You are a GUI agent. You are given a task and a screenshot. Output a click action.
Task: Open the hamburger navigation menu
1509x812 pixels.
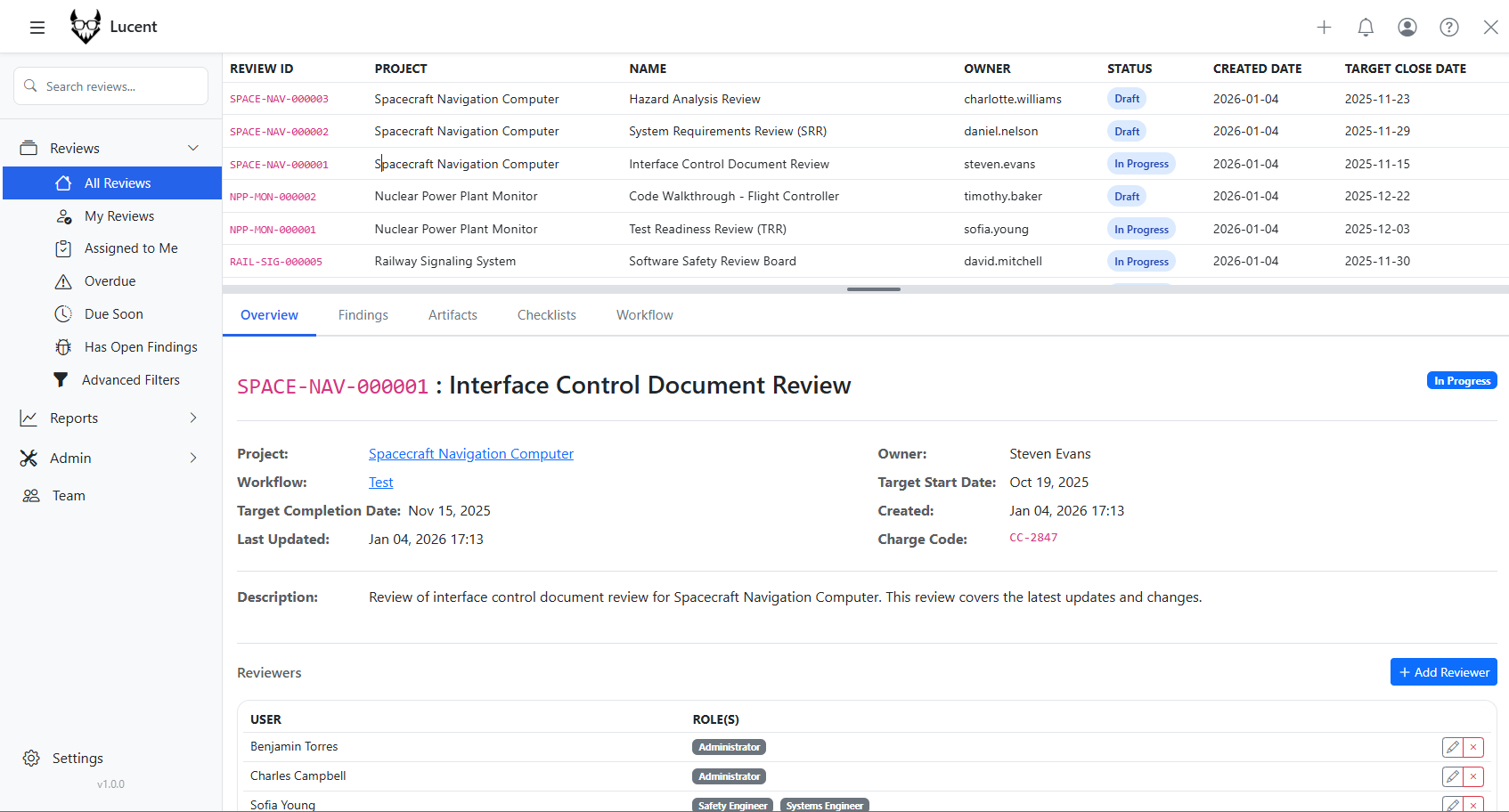click(x=37, y=27)
